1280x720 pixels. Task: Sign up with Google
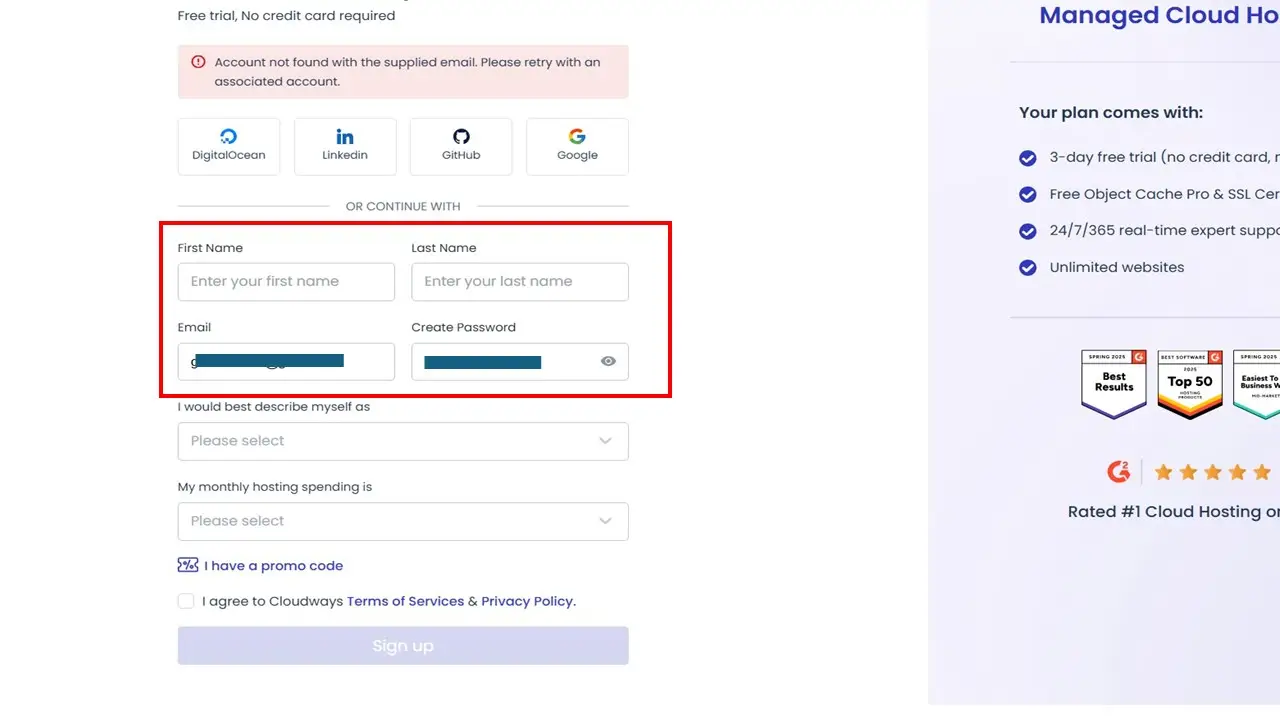[x=577, y=147]
